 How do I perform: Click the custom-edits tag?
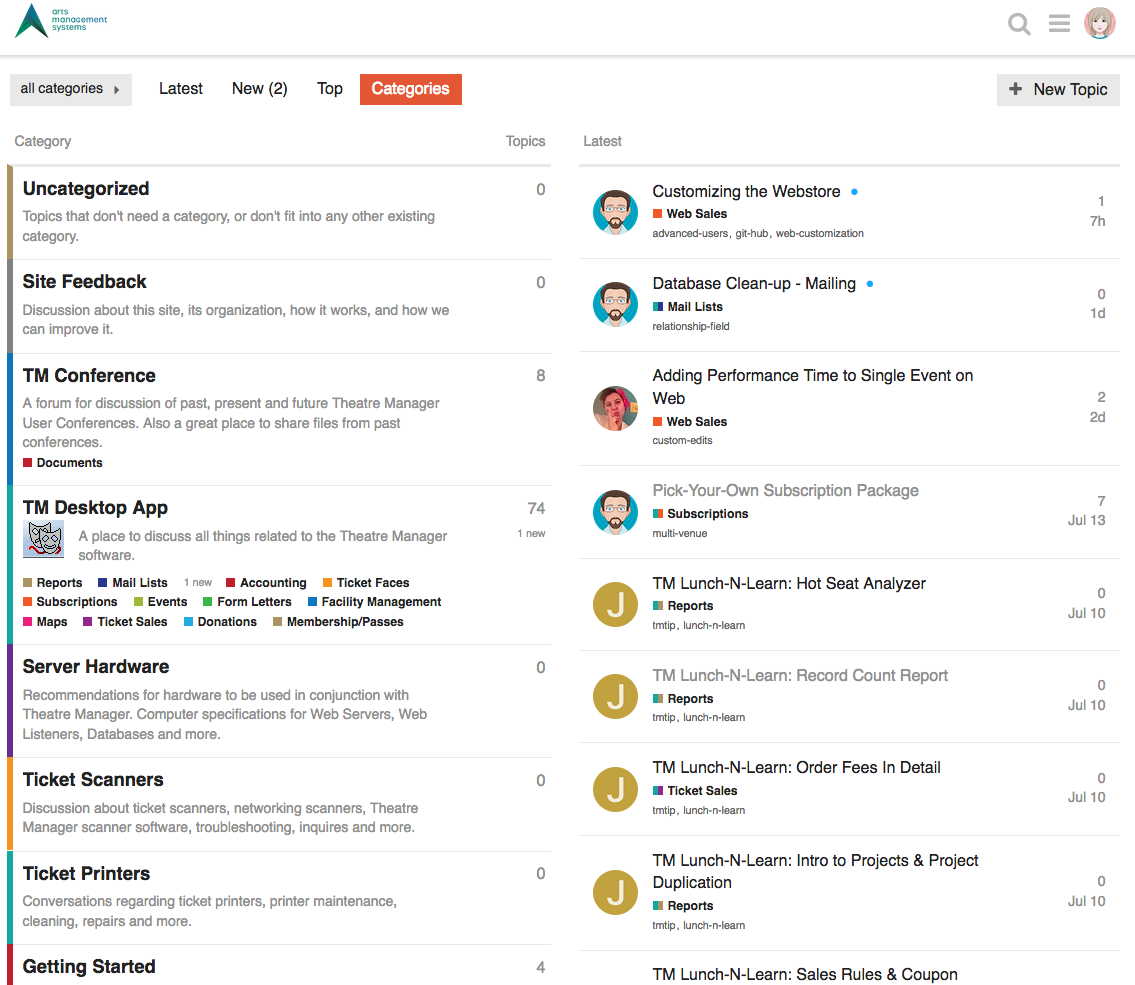[682, 441]
